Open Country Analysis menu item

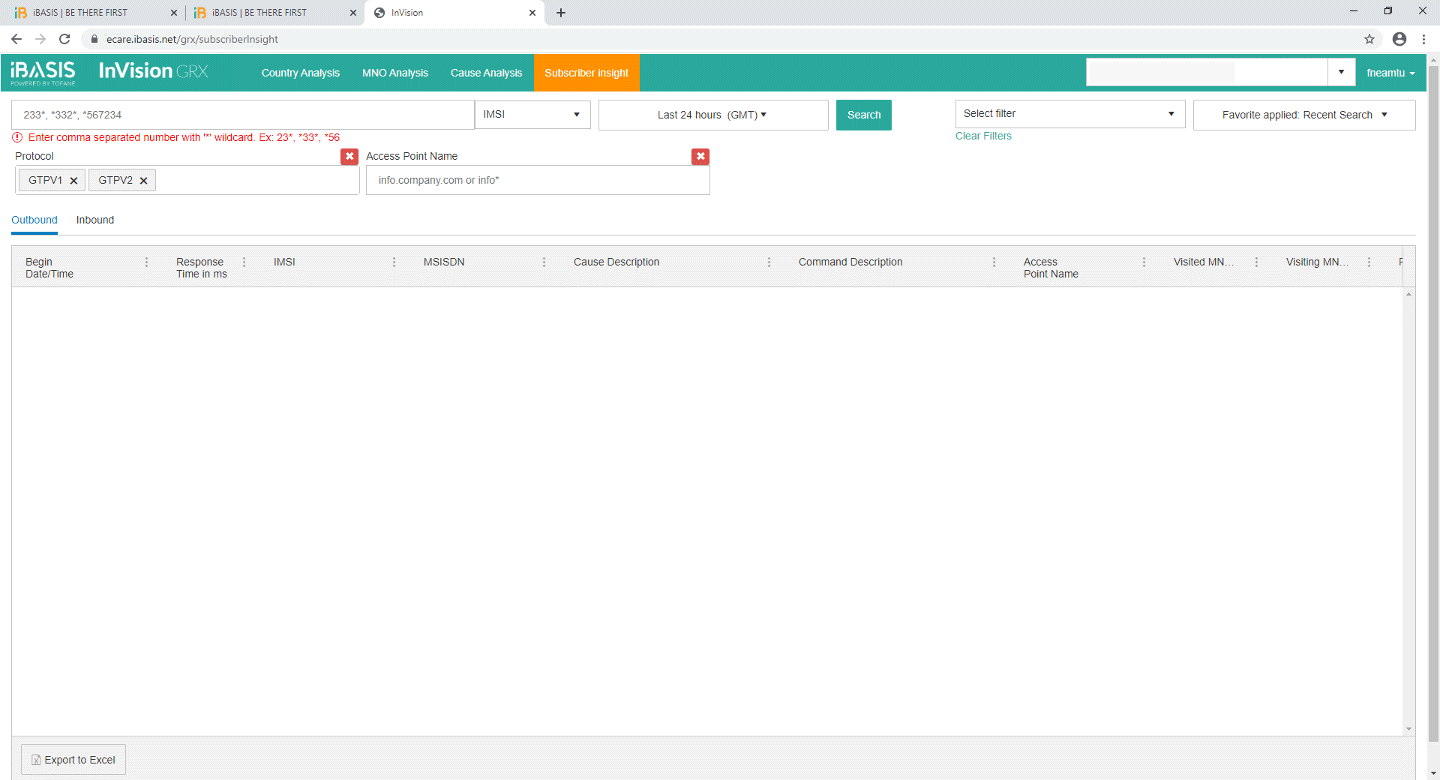pyautogui.click(x=300, y=73)
